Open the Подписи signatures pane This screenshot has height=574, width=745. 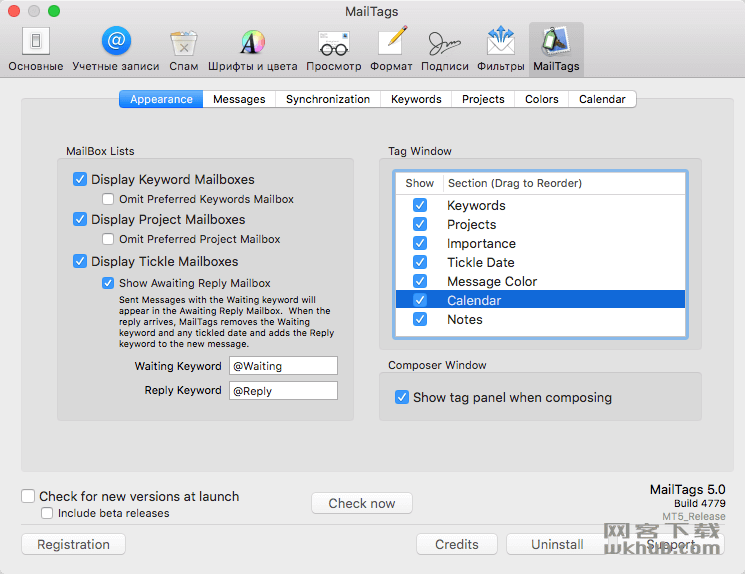pyautogui.click(x=445, y=49)
